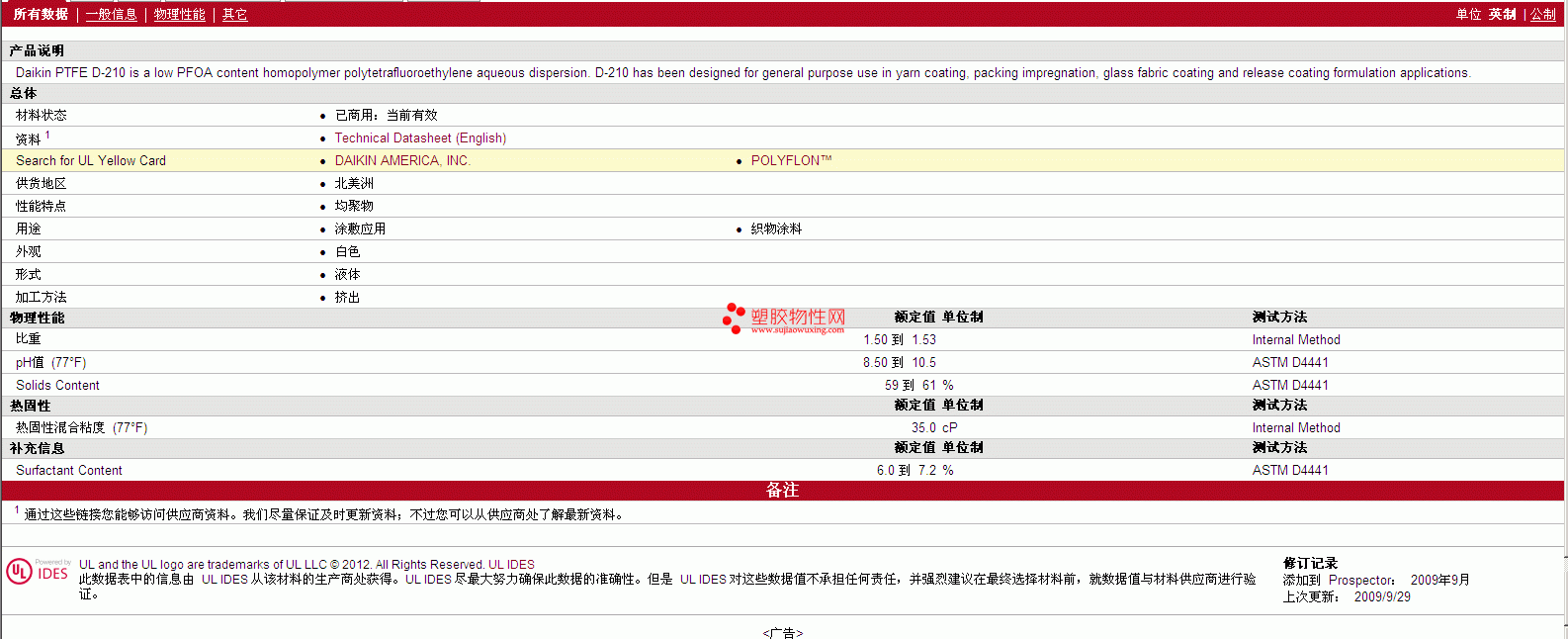Open the POLYFLON™ link
This screenshot has width=1568, height=639.
pos(791,160)
